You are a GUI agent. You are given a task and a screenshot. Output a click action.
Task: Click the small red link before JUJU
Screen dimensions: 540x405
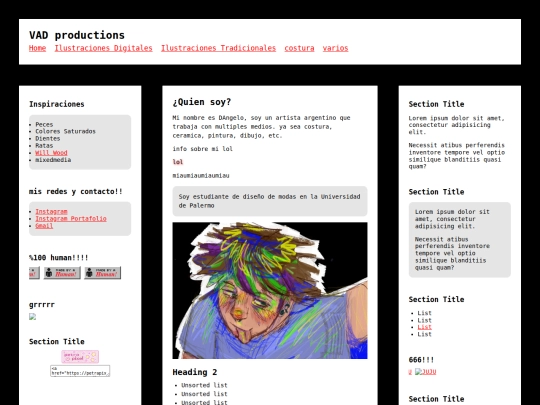coord(410,372)
